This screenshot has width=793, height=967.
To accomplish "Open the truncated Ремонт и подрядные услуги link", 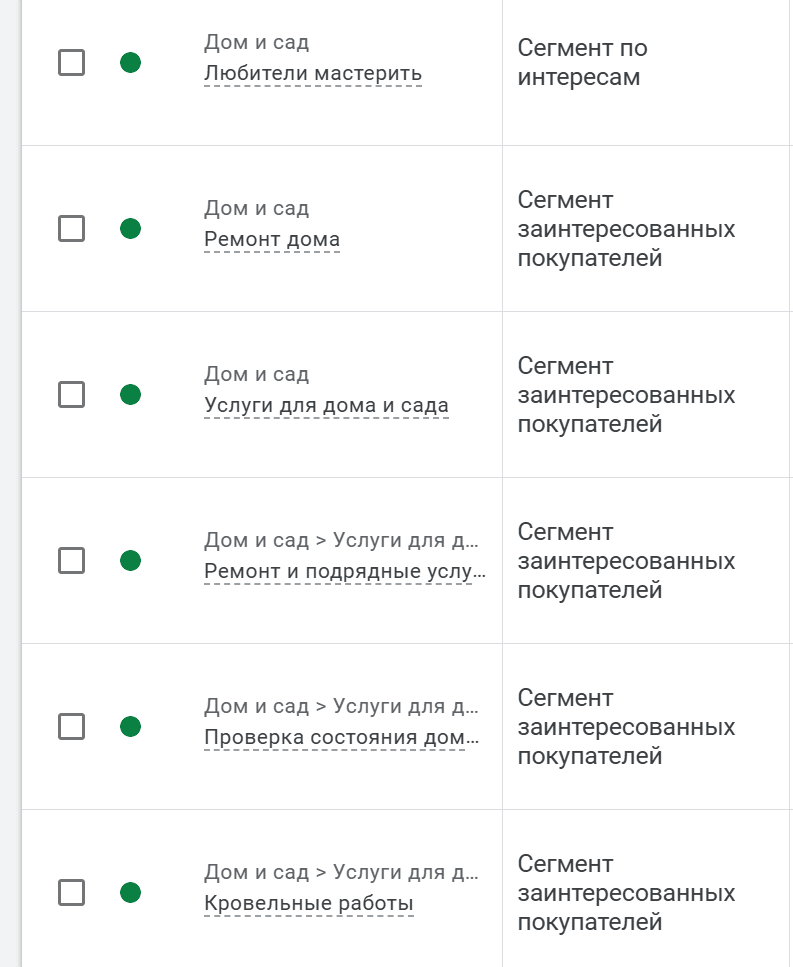I will tap(345, 571).
